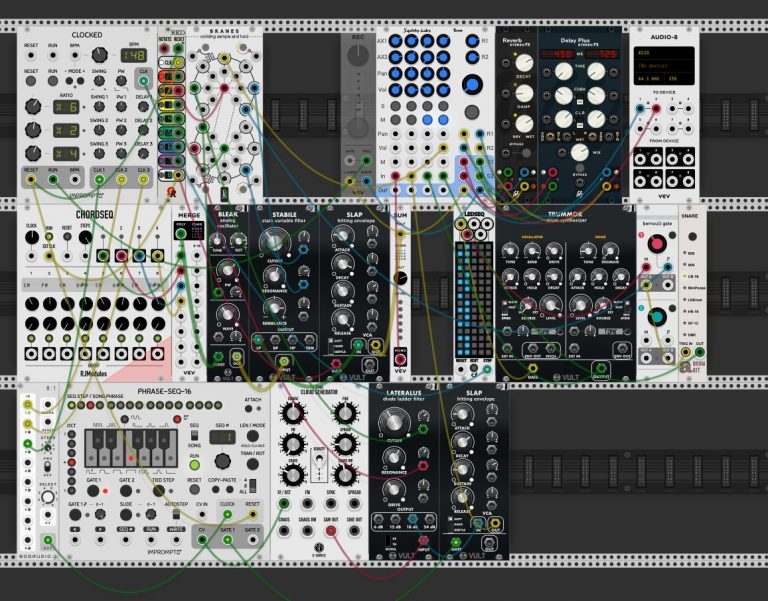Click the RUN button on CLOCKED
Screen dimensions: 768x601
[53, 81]
